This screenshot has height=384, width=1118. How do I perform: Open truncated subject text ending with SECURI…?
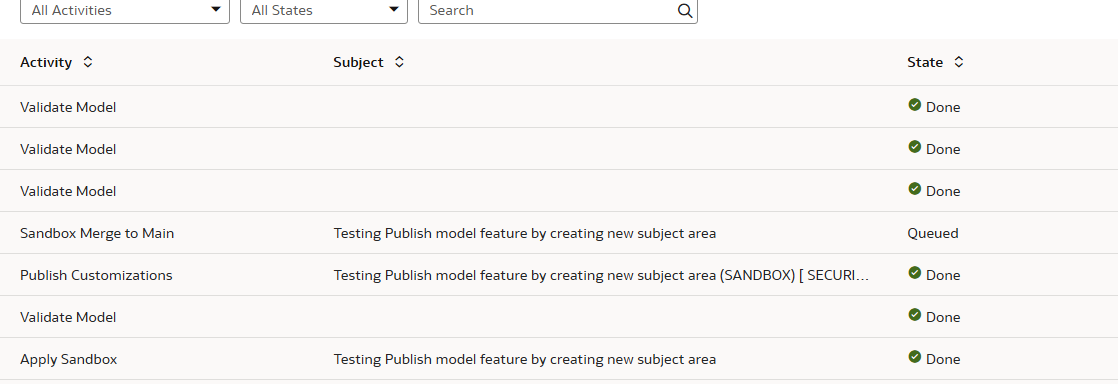[601, 275]
